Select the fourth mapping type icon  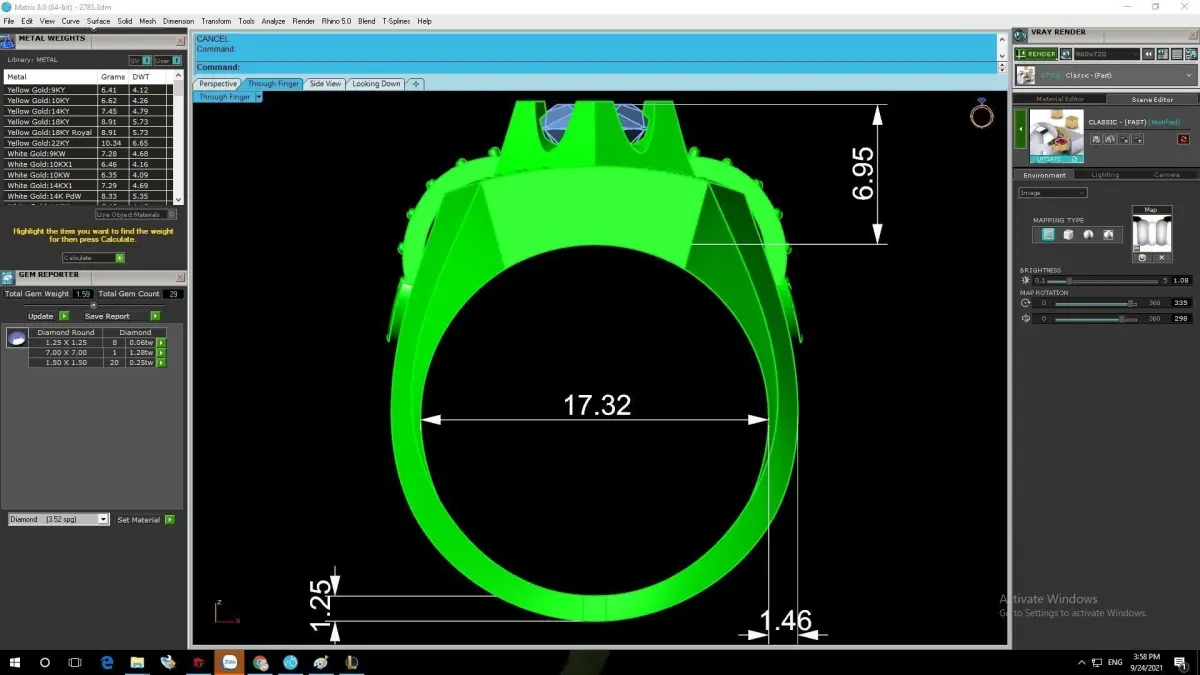point(1109,234)
